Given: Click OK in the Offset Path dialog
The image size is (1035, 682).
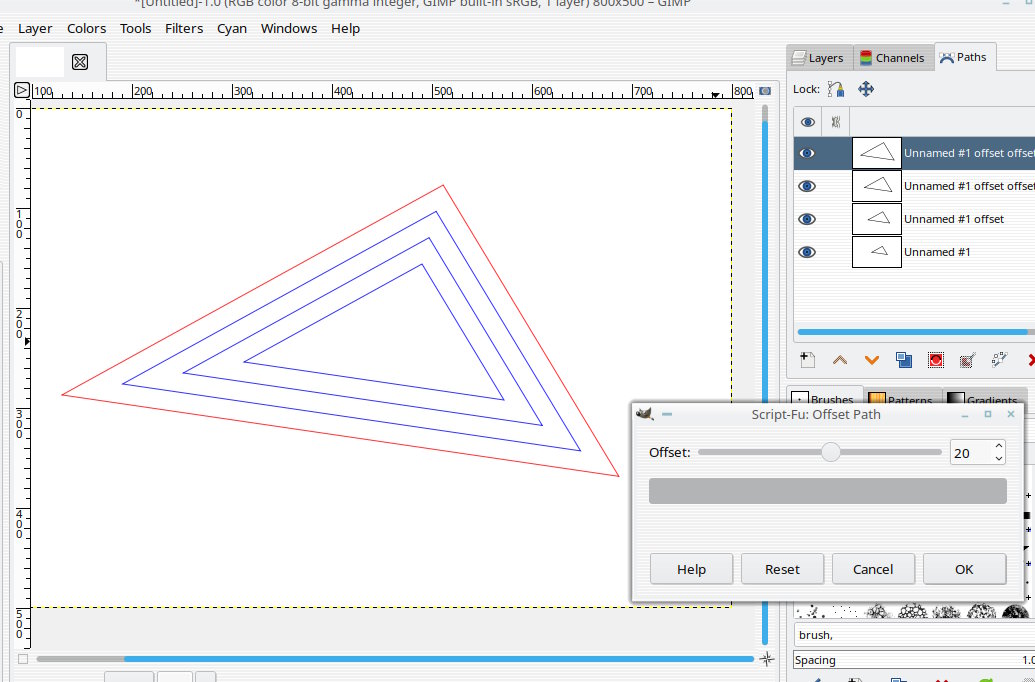Looking at the screenshot, I should point(964,569).
